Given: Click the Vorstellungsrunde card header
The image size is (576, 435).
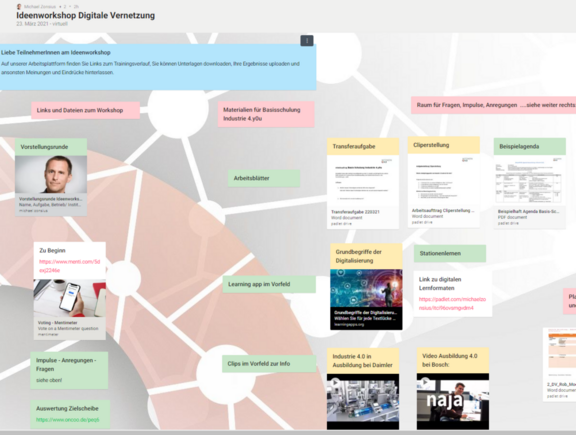Looking at the screenshot, I should [51, 147].
